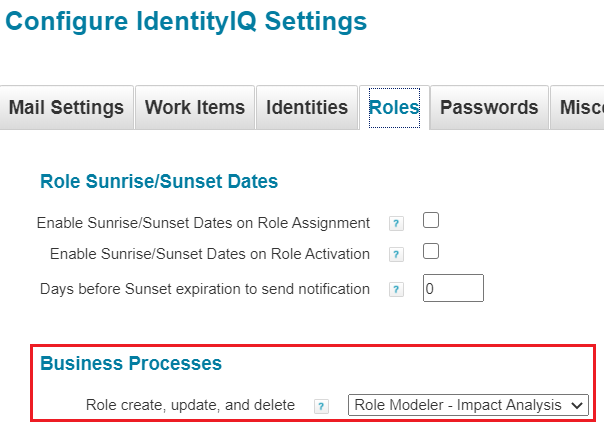Switch to the partially visible Miscellaneous tab
Image resolution: width=604 pixels, height=425 pixels.
click(580, 108)
